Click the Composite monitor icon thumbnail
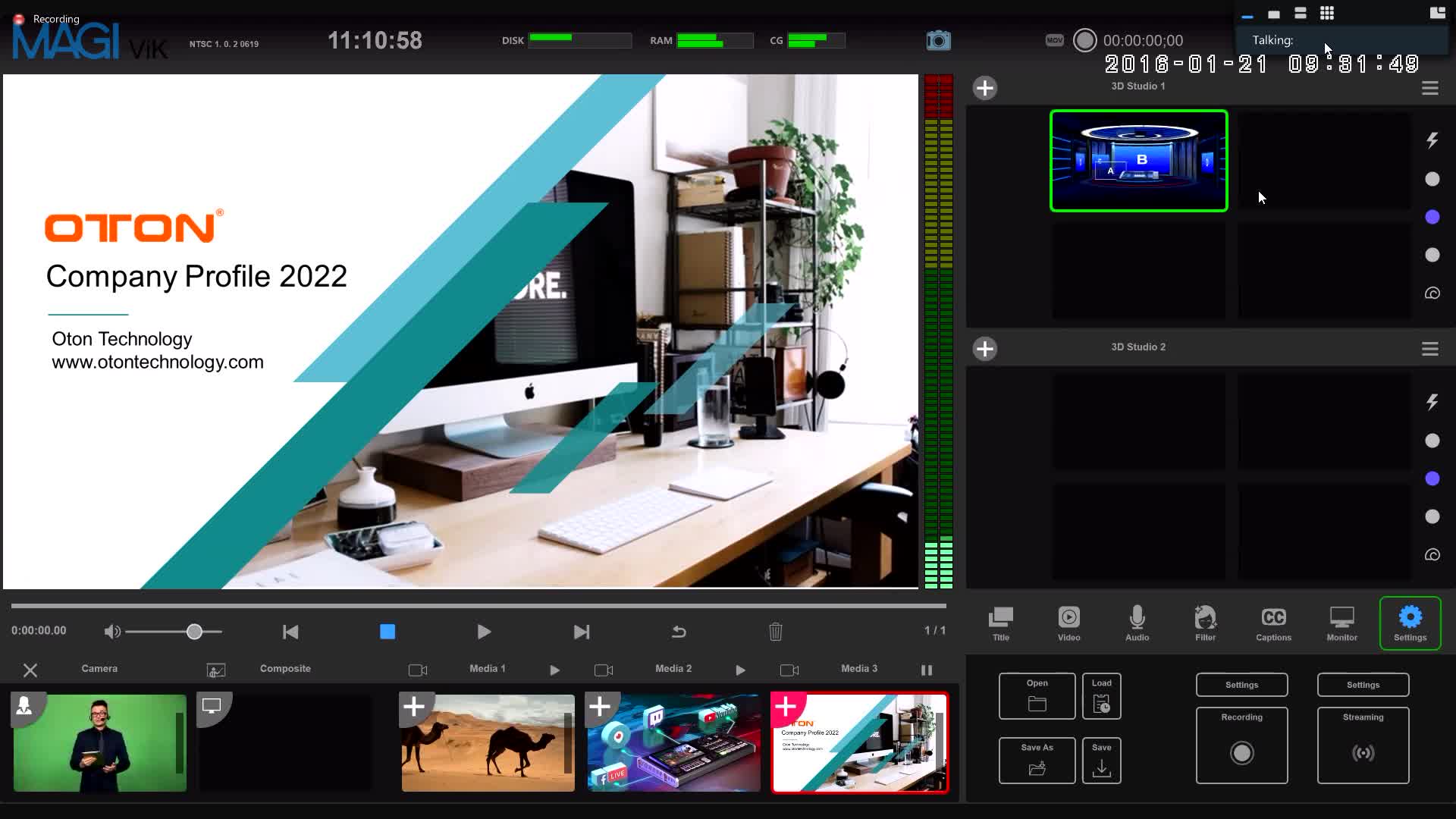The height and width of the screenshot is (819, 1456). pyautogui.click(x=211, y=707)
